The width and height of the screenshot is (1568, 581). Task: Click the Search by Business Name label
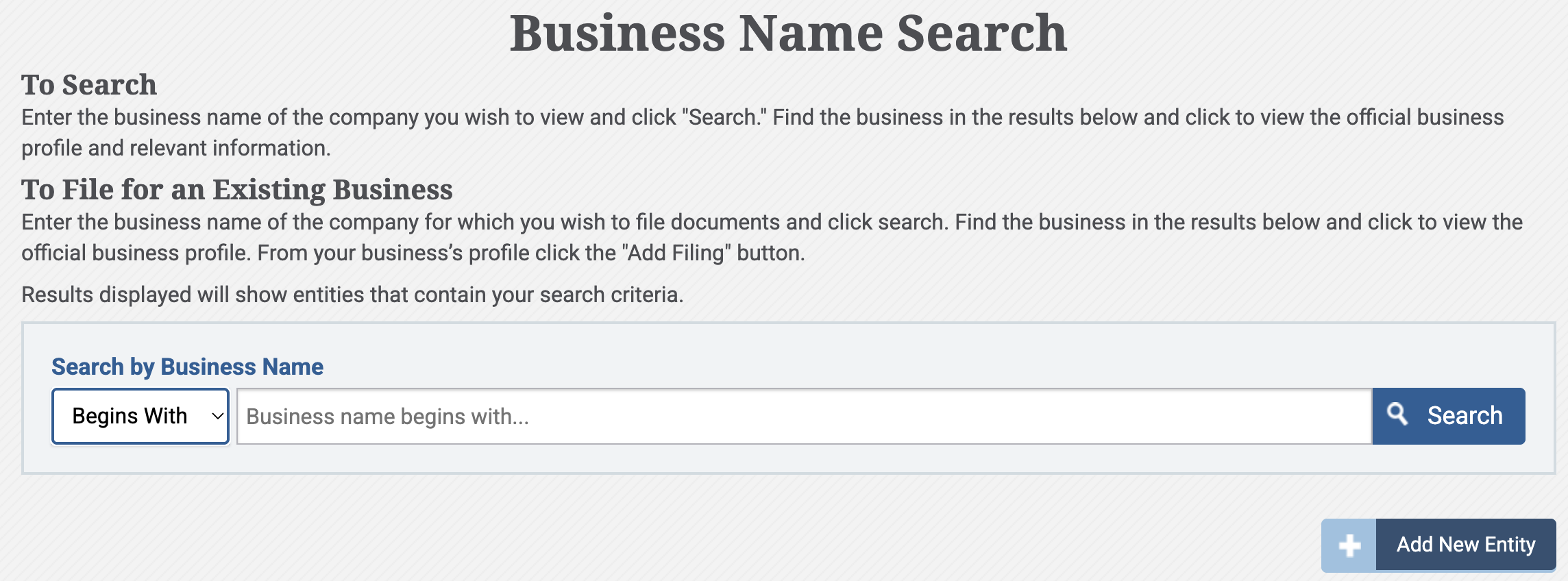pos(187,367)
